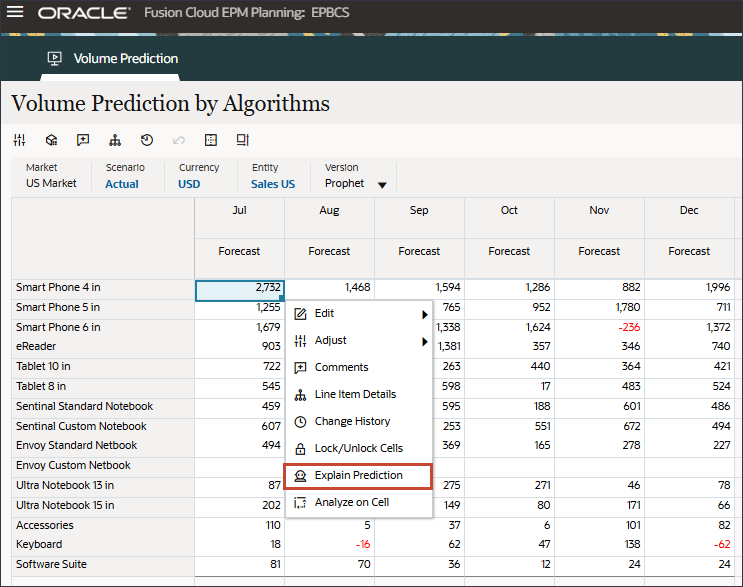Viewport: 743px width, 587px height.
Task: Select Lock/Unlock Cells menu entry
Action: click(x=359, y=449)
